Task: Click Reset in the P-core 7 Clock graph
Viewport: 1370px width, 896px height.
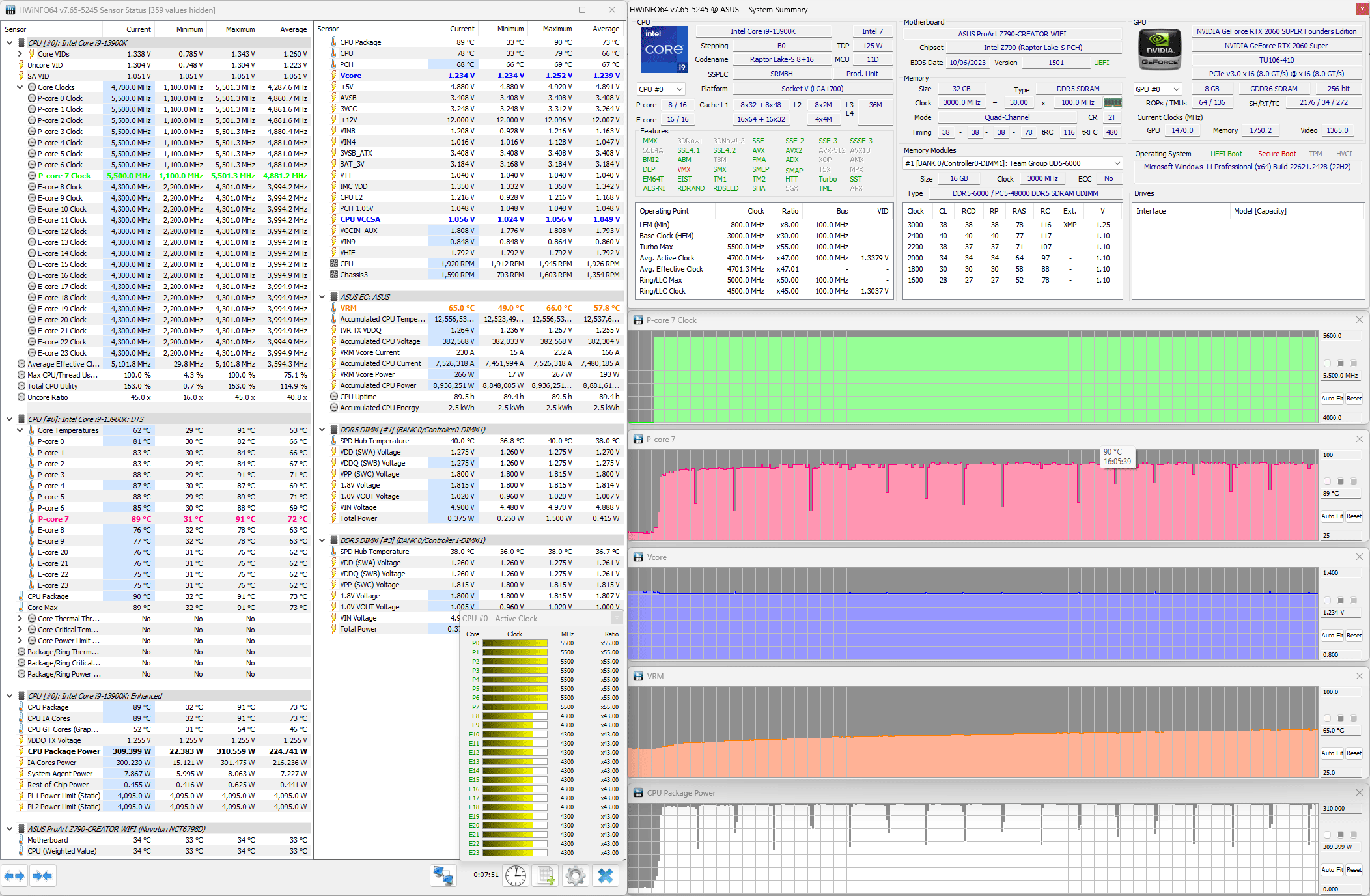Action: (1354, 399)
